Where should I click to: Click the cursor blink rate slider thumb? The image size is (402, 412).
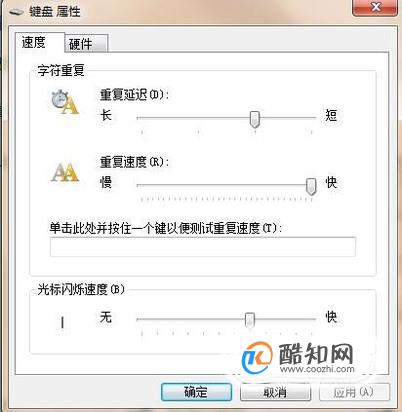point(250,320)
